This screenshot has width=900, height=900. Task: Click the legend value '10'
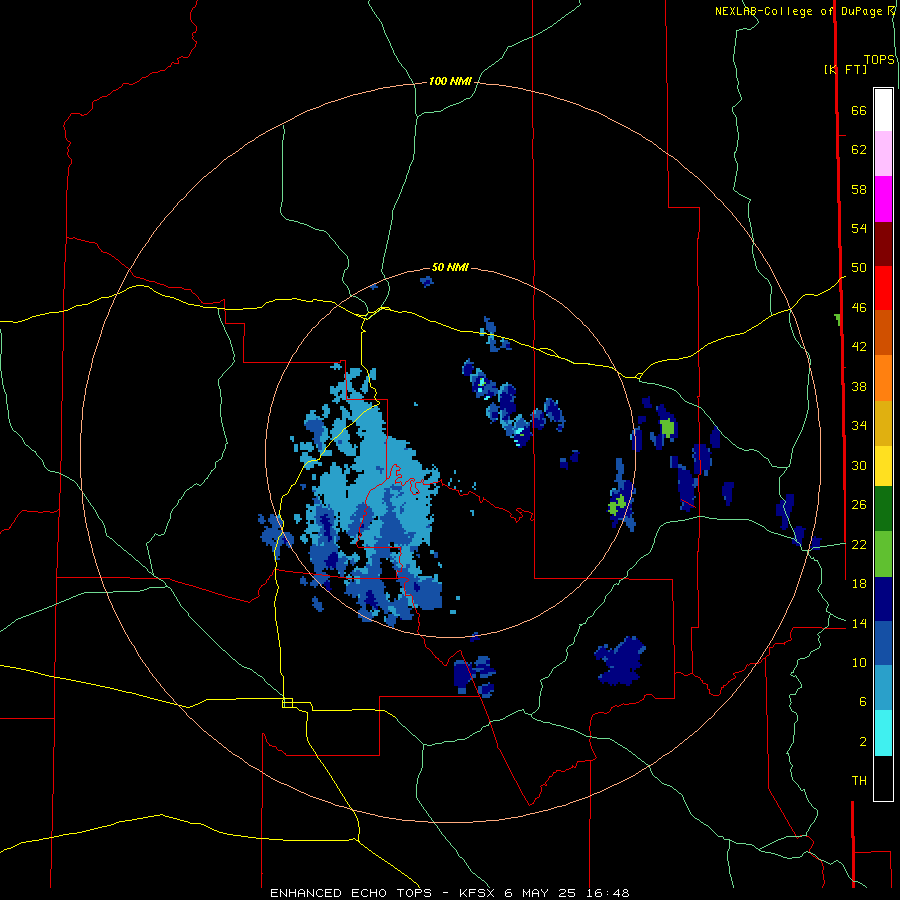pos(859,662)
